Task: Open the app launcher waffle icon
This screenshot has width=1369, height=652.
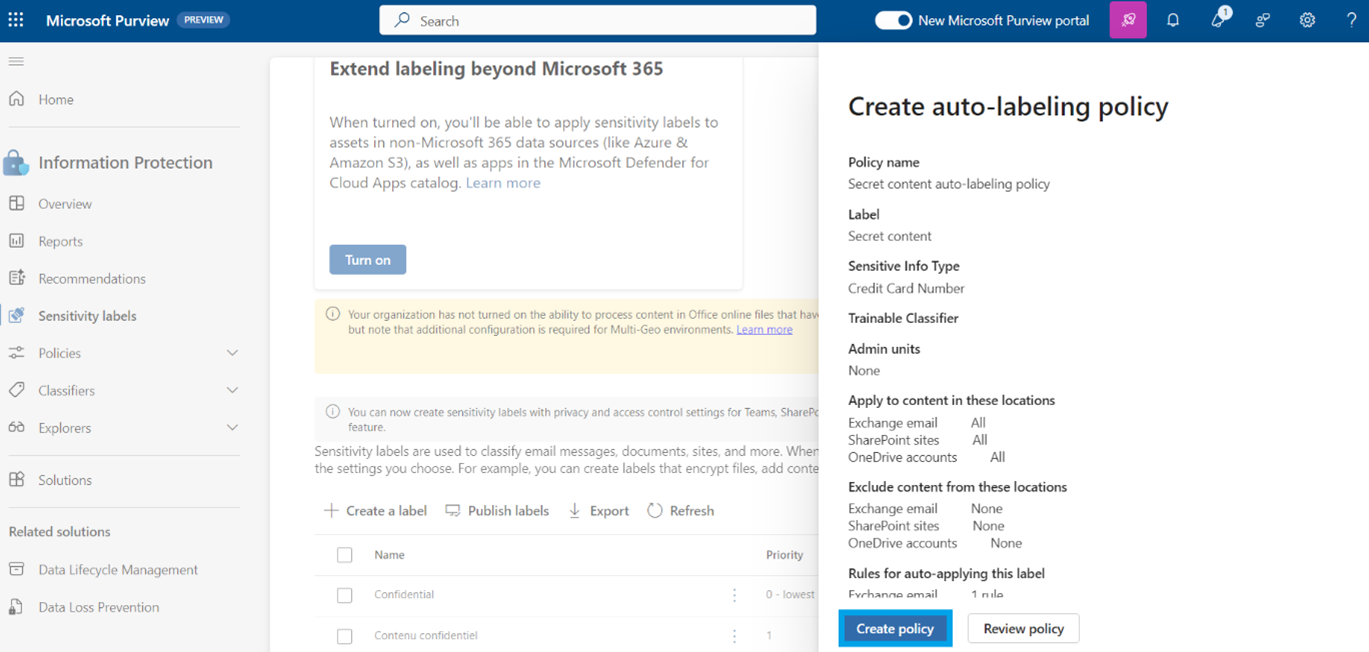Action: click(16, 20)
